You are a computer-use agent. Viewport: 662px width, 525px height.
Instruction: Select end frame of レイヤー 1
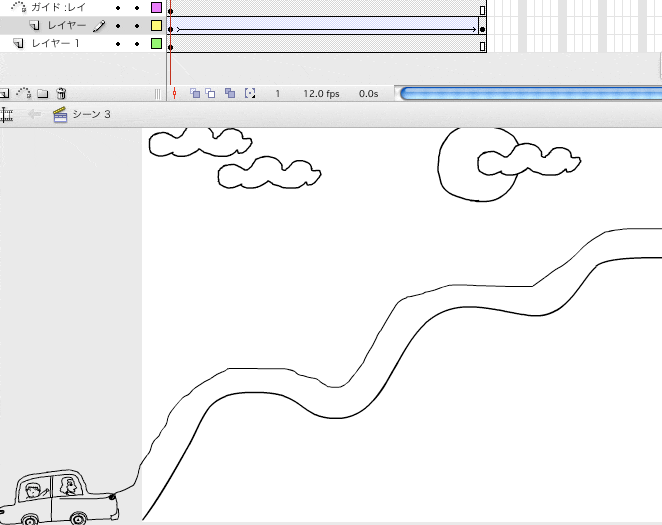(483, 44)
